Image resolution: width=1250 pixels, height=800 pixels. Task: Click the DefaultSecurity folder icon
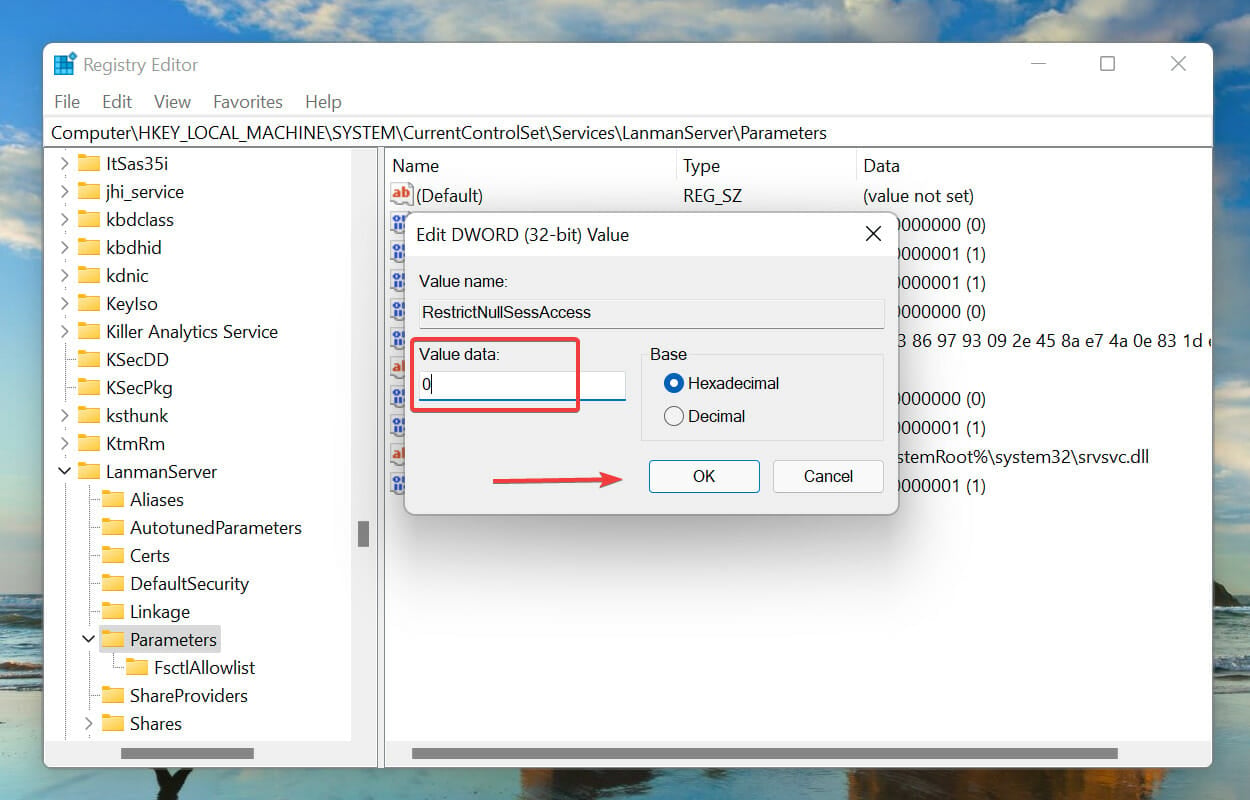pyautogui.click(x=113, y=583)
